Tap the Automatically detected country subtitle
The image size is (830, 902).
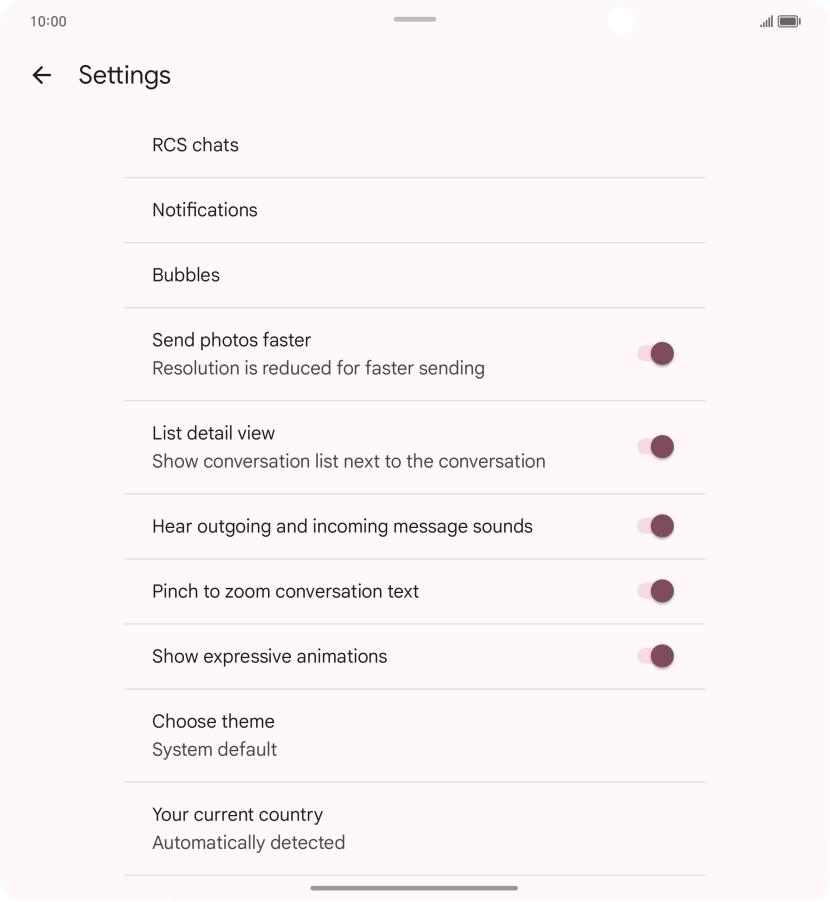point(248,843)
